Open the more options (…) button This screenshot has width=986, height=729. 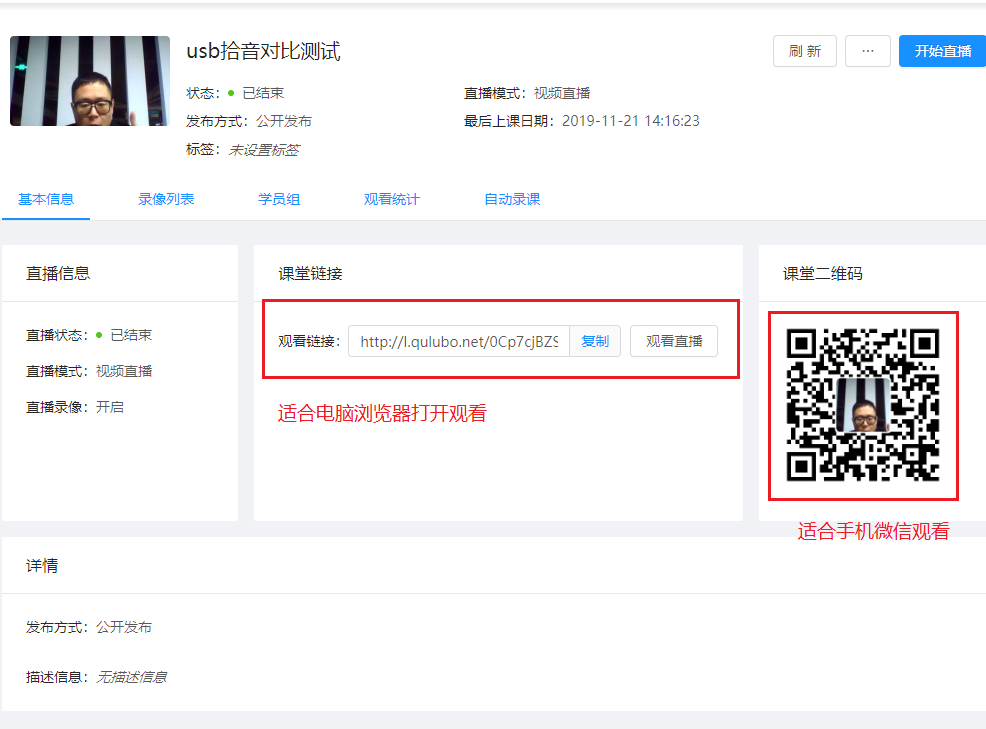pos(868,51)
